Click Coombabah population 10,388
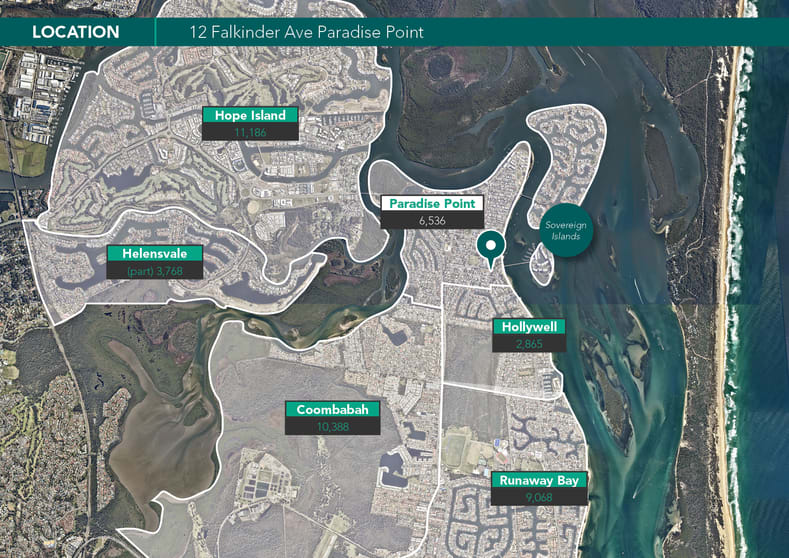789x558 pixels. pos(333,426)
